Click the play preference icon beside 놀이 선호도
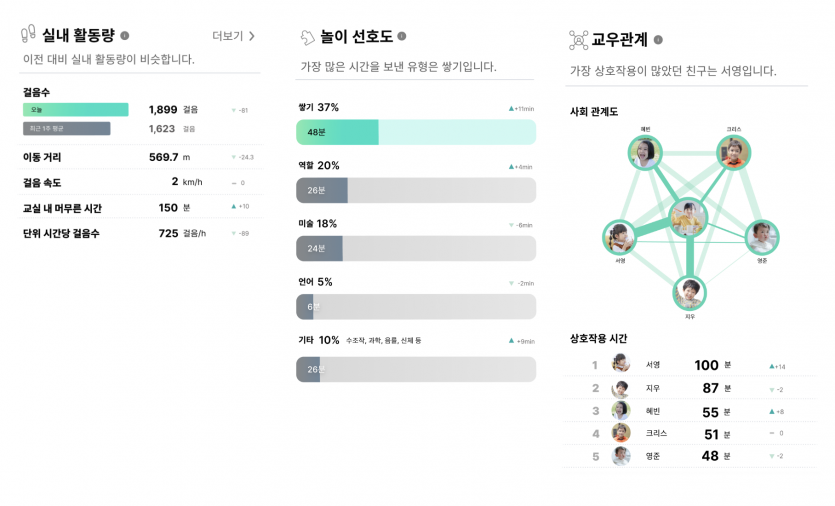The image size is (835, 506). [307, 37]
